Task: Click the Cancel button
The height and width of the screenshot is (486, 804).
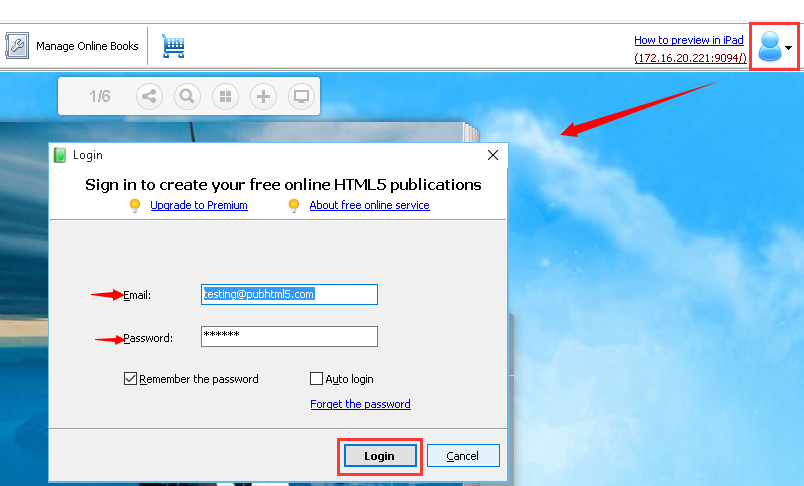Action: 463,456
